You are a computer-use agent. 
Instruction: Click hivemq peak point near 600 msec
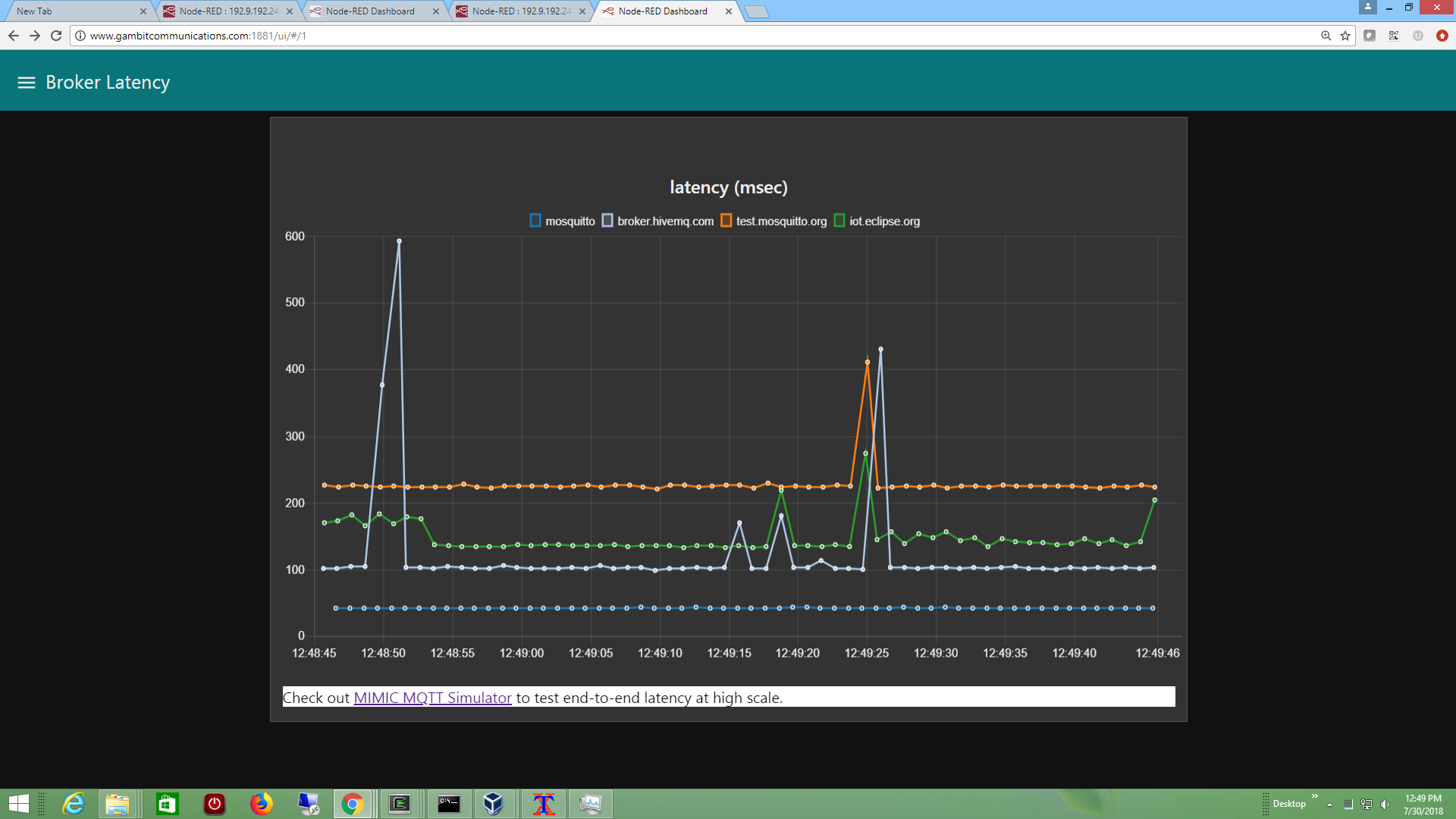point(400,241)
